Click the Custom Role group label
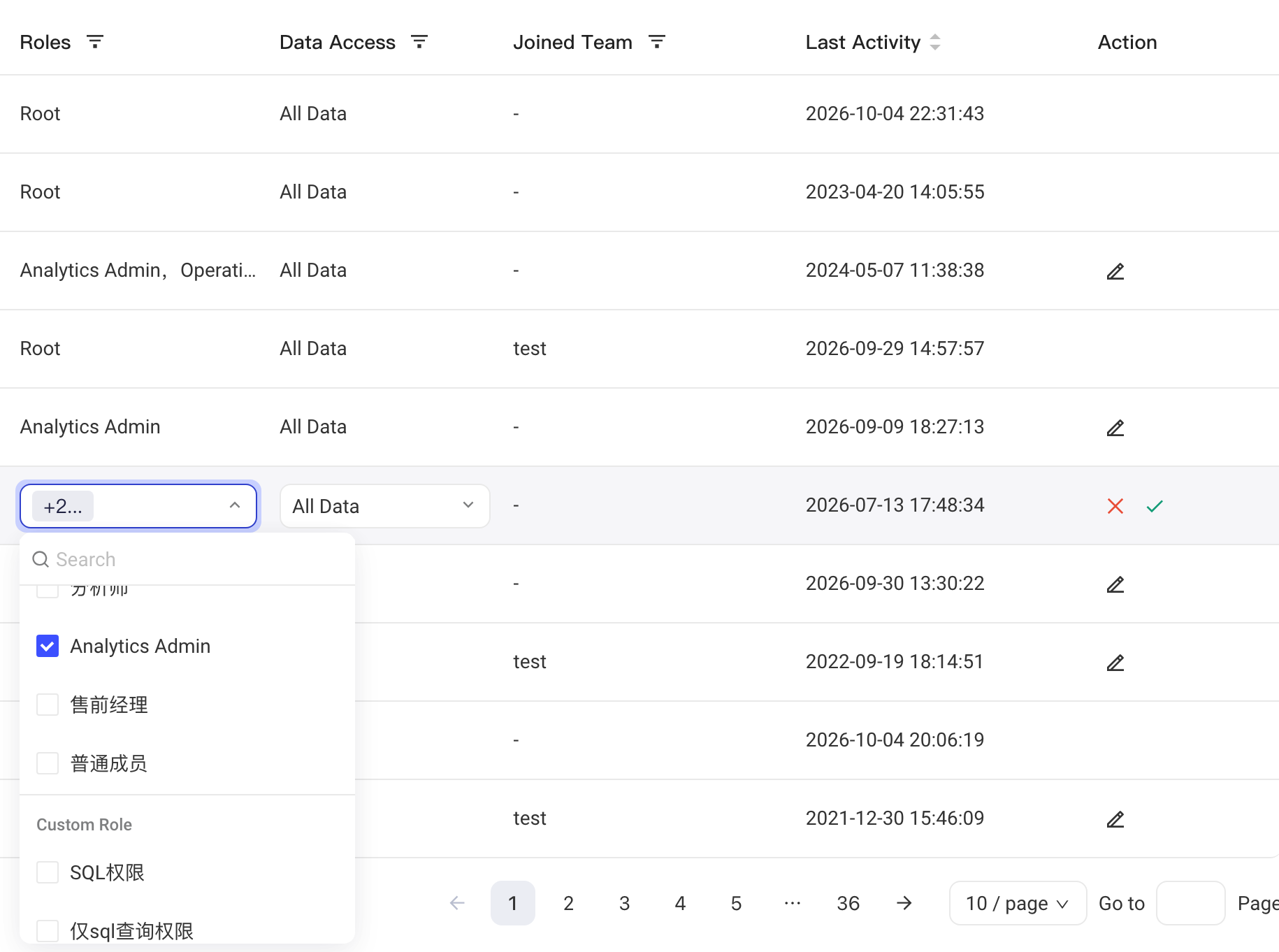The width and height of the screenshot is (1279, 952). [84, 825]
